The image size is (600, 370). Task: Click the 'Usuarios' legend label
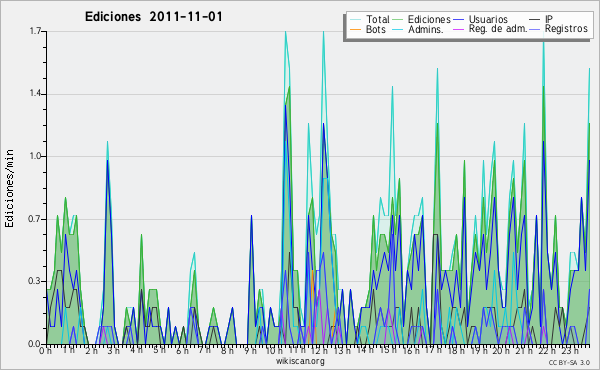488,19
